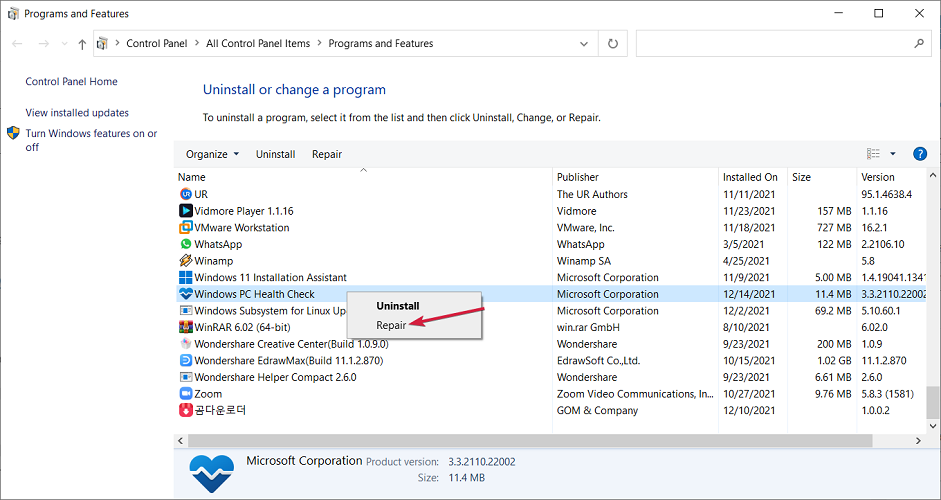Image resolution: width=941 pixels, height=500 pixels.
Task: Select the Zoom app icon in list
Action: coord(185,394)
